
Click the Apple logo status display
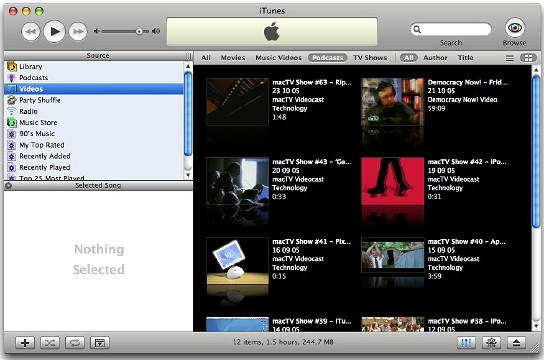[272, 32]
